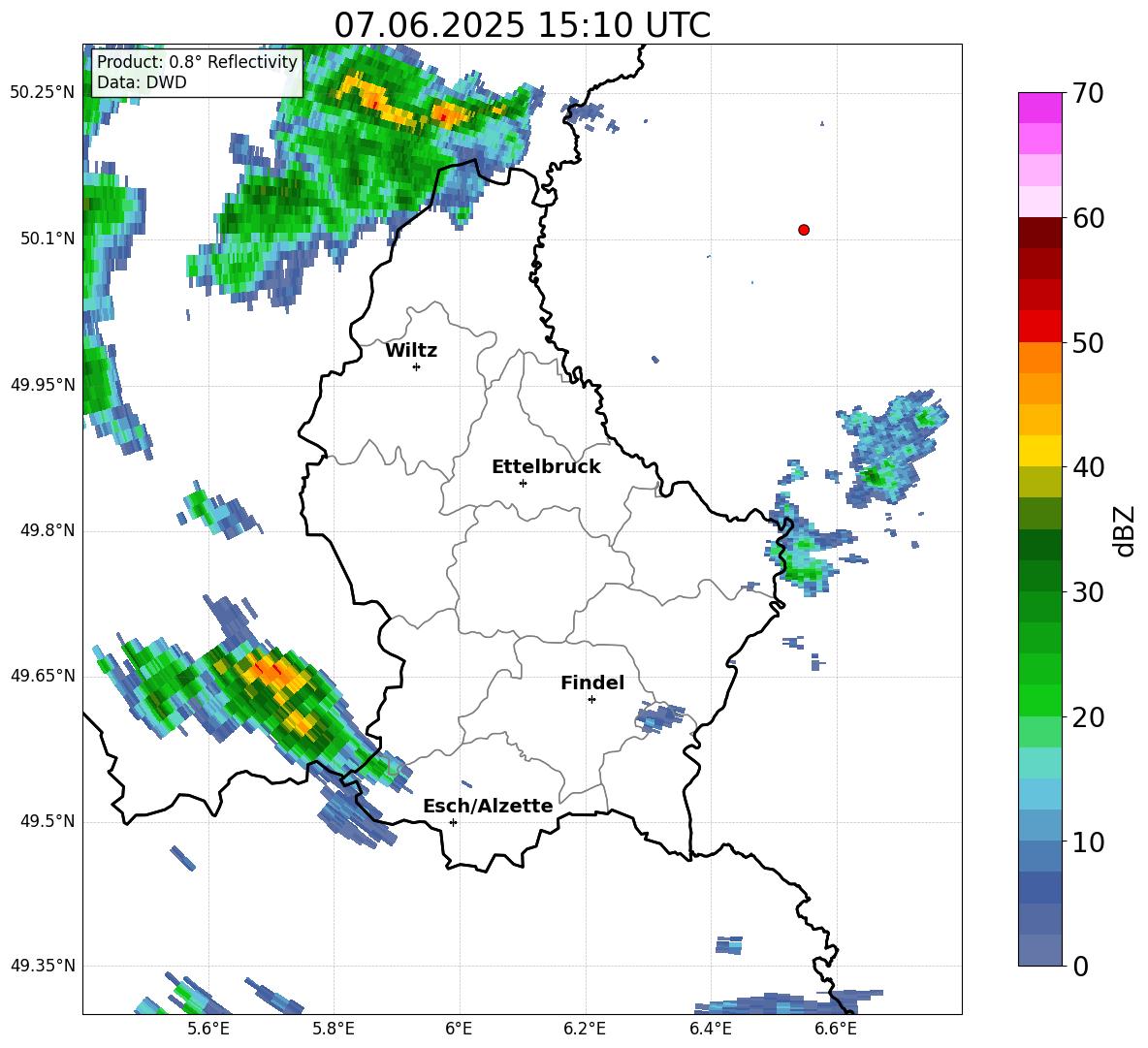Select the Findel city label

[x=592, y=683]
